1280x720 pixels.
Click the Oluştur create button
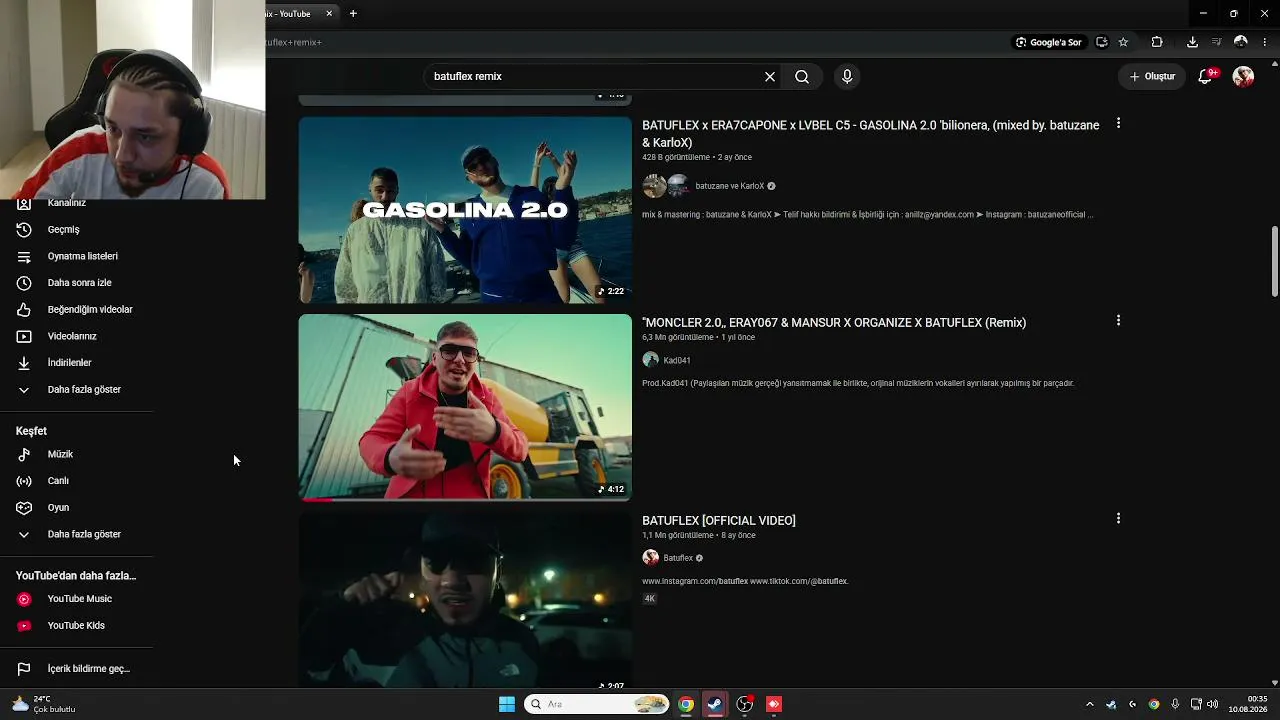click(x=1152, y=77)
